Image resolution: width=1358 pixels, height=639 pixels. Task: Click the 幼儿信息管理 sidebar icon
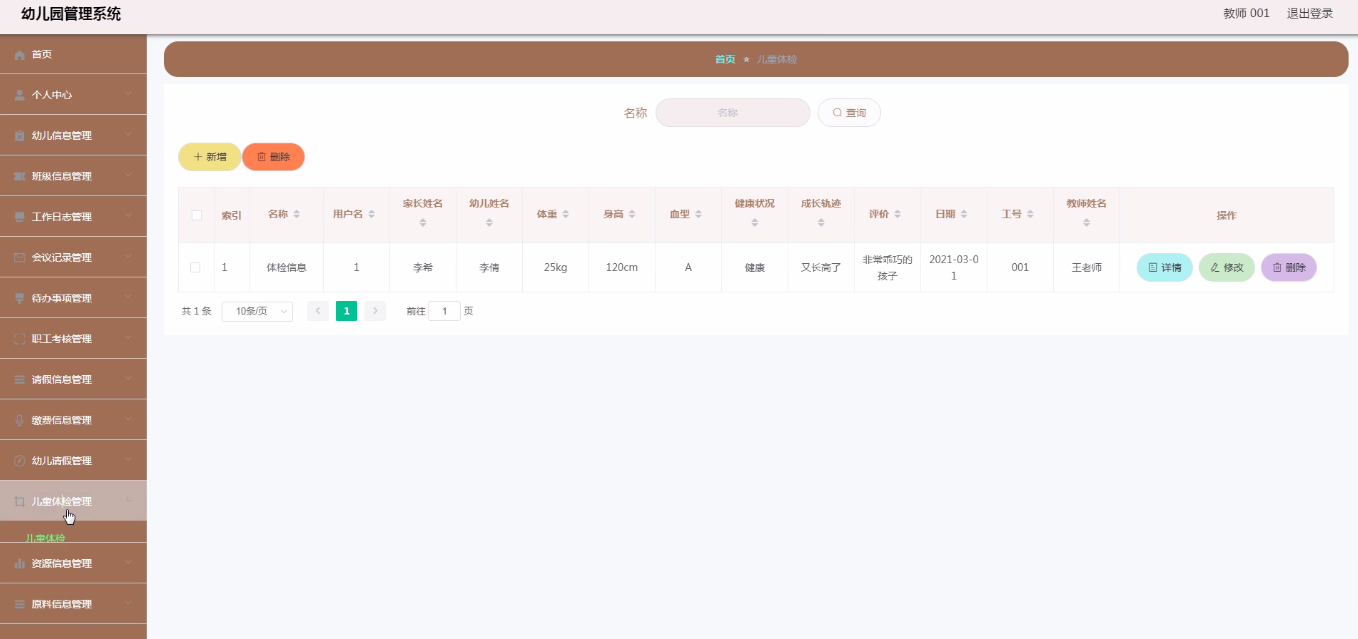19,136
